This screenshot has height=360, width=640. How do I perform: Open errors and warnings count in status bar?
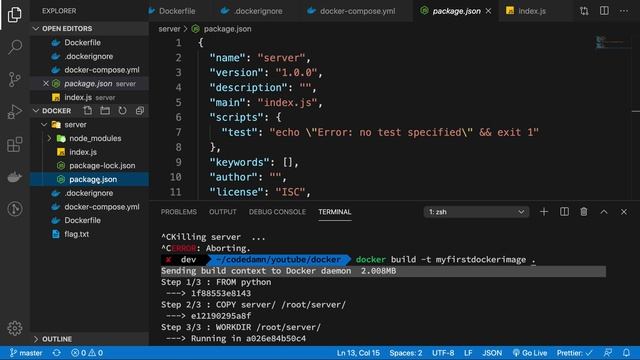tap(87, 353)
